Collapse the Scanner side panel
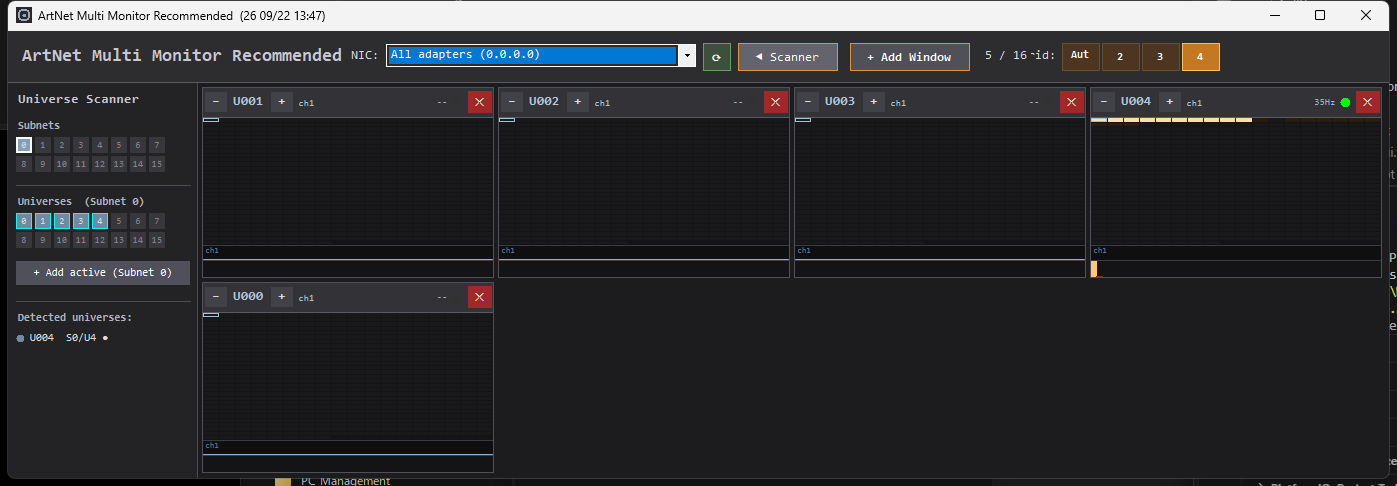 pos(786,57)
